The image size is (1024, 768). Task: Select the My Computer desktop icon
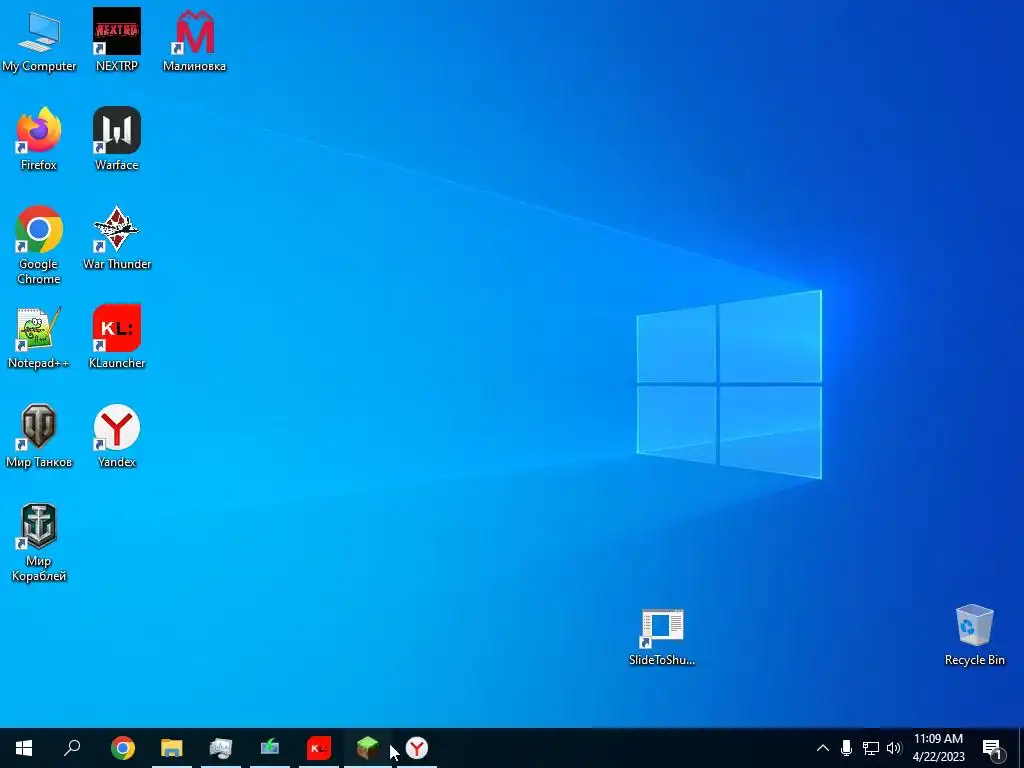click(39, 40)
